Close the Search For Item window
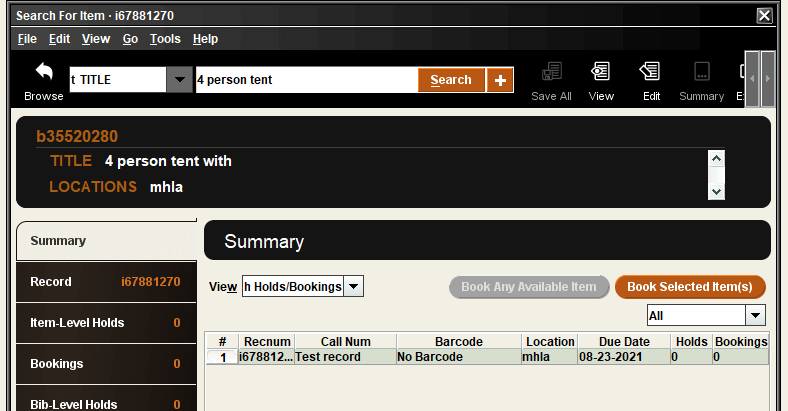The image size is (788, 411). [x=764, y=15]
